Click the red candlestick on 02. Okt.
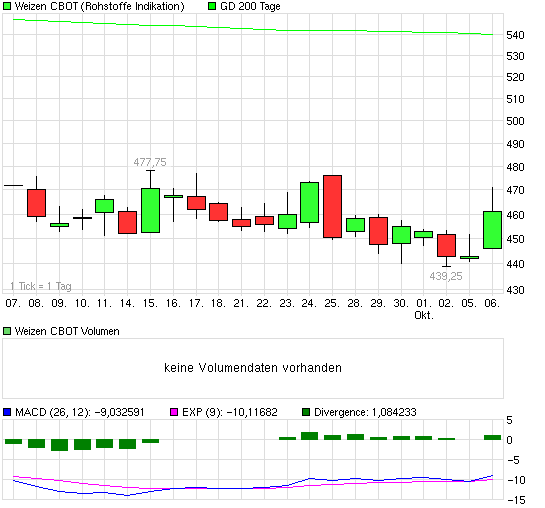Viewport: 545px width, 508px height. pos(446,245)
